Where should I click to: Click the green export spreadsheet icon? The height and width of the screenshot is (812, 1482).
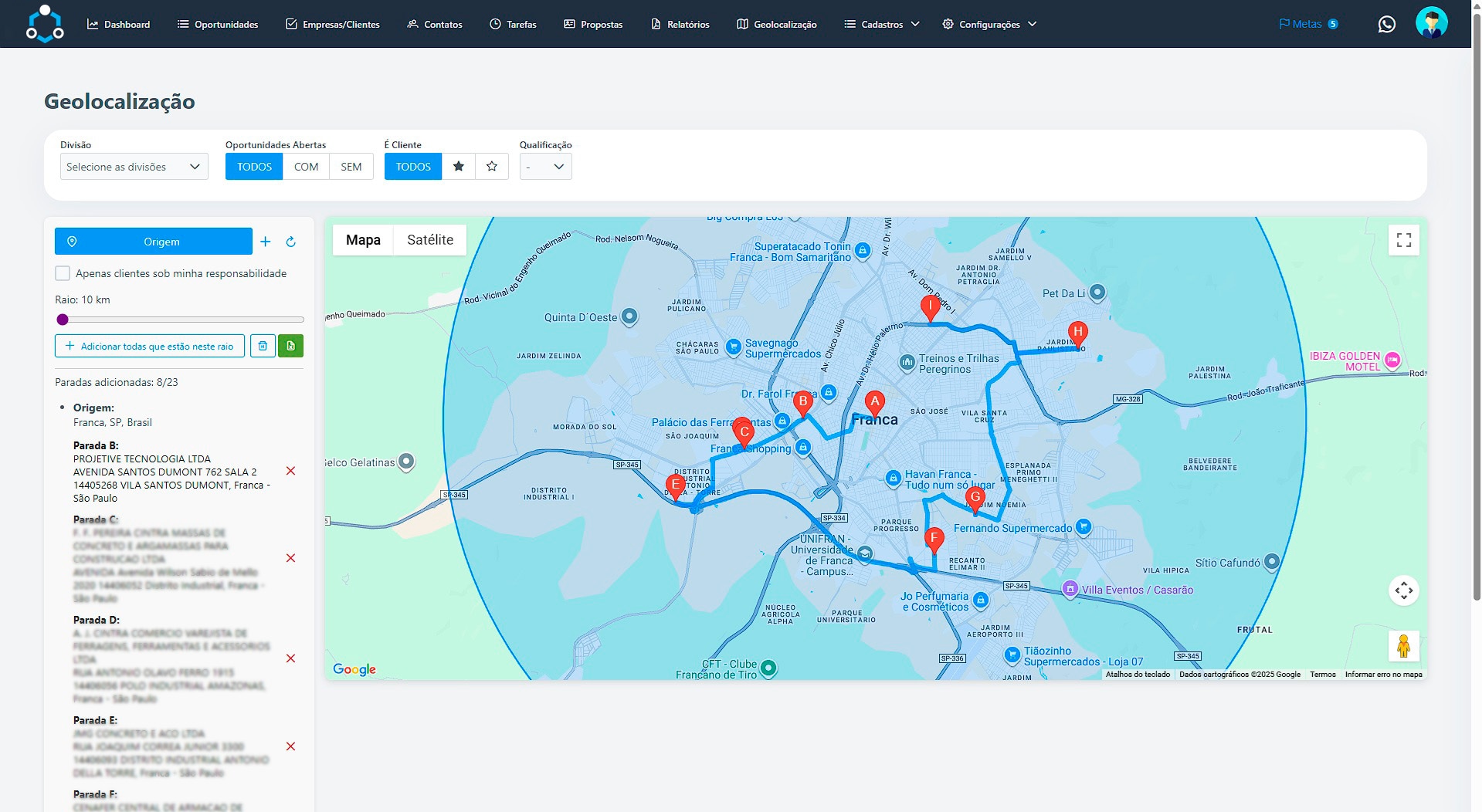[x=291, y=346]
